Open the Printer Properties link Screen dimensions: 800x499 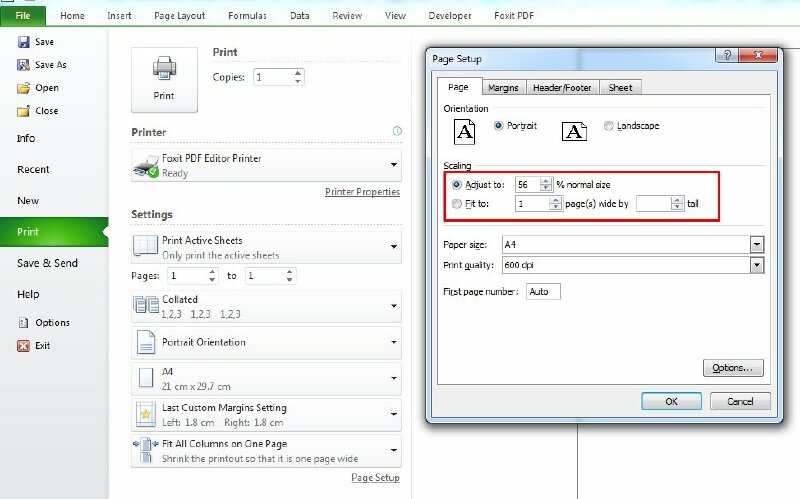tap(362, 192)
